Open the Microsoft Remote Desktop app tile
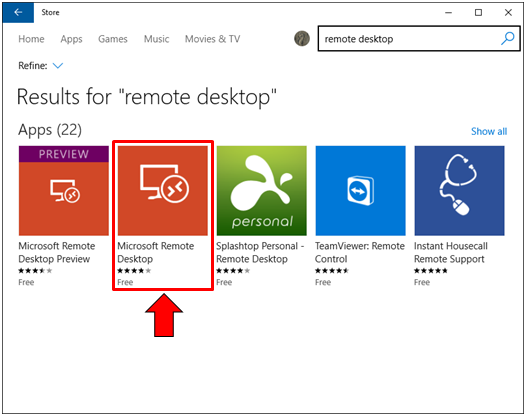Image resolution: width=525 pixels, height=416 pixels. tap(163, 190)
